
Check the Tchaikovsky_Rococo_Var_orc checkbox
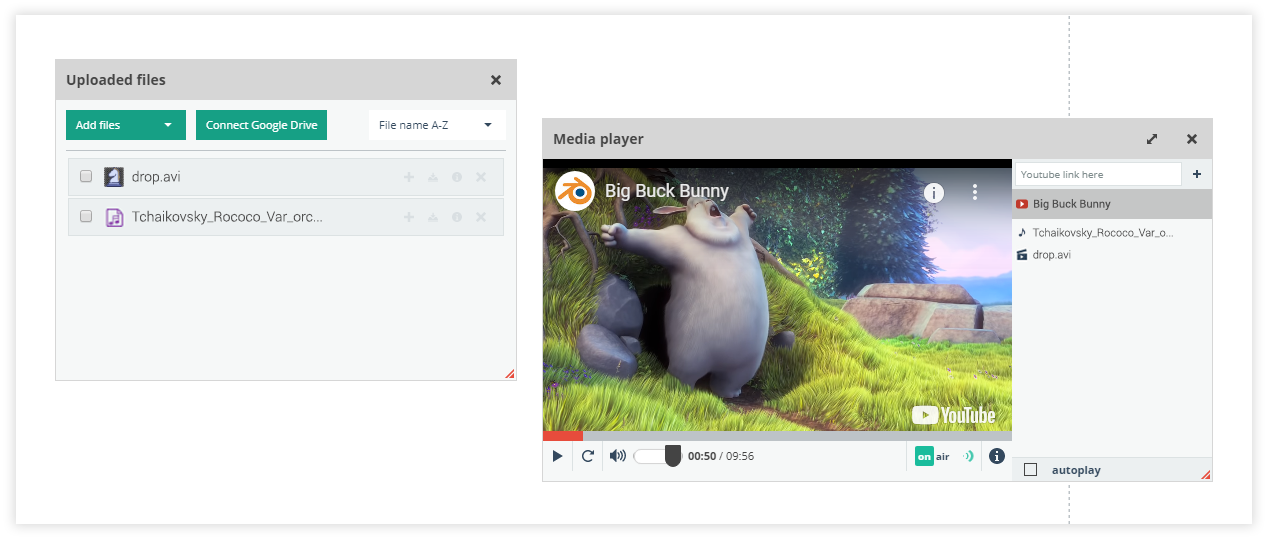[x=86, y=216]
